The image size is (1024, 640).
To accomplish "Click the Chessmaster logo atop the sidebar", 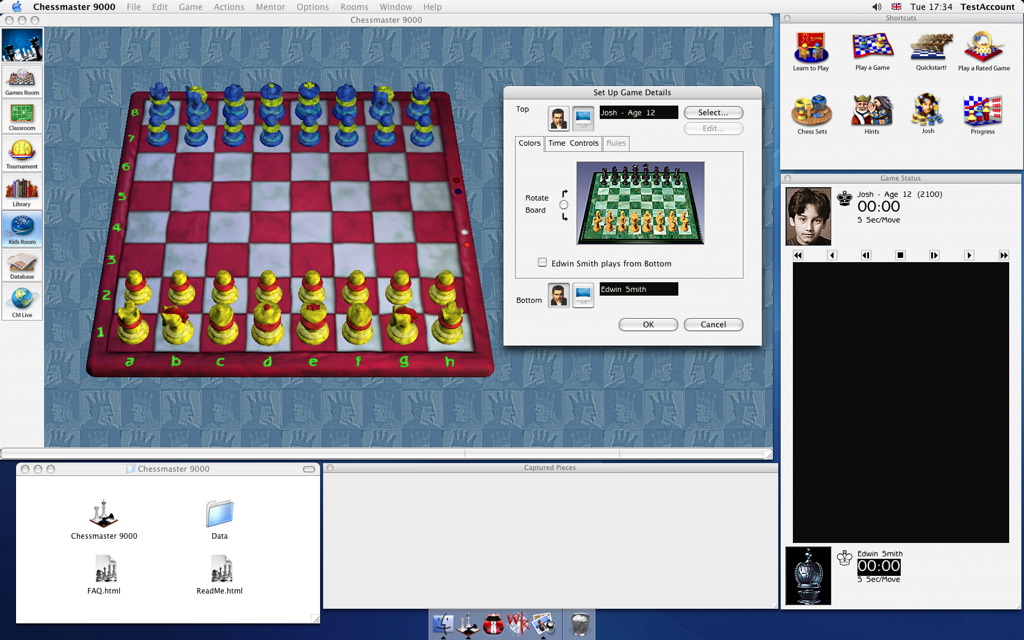I will point(22,45).
